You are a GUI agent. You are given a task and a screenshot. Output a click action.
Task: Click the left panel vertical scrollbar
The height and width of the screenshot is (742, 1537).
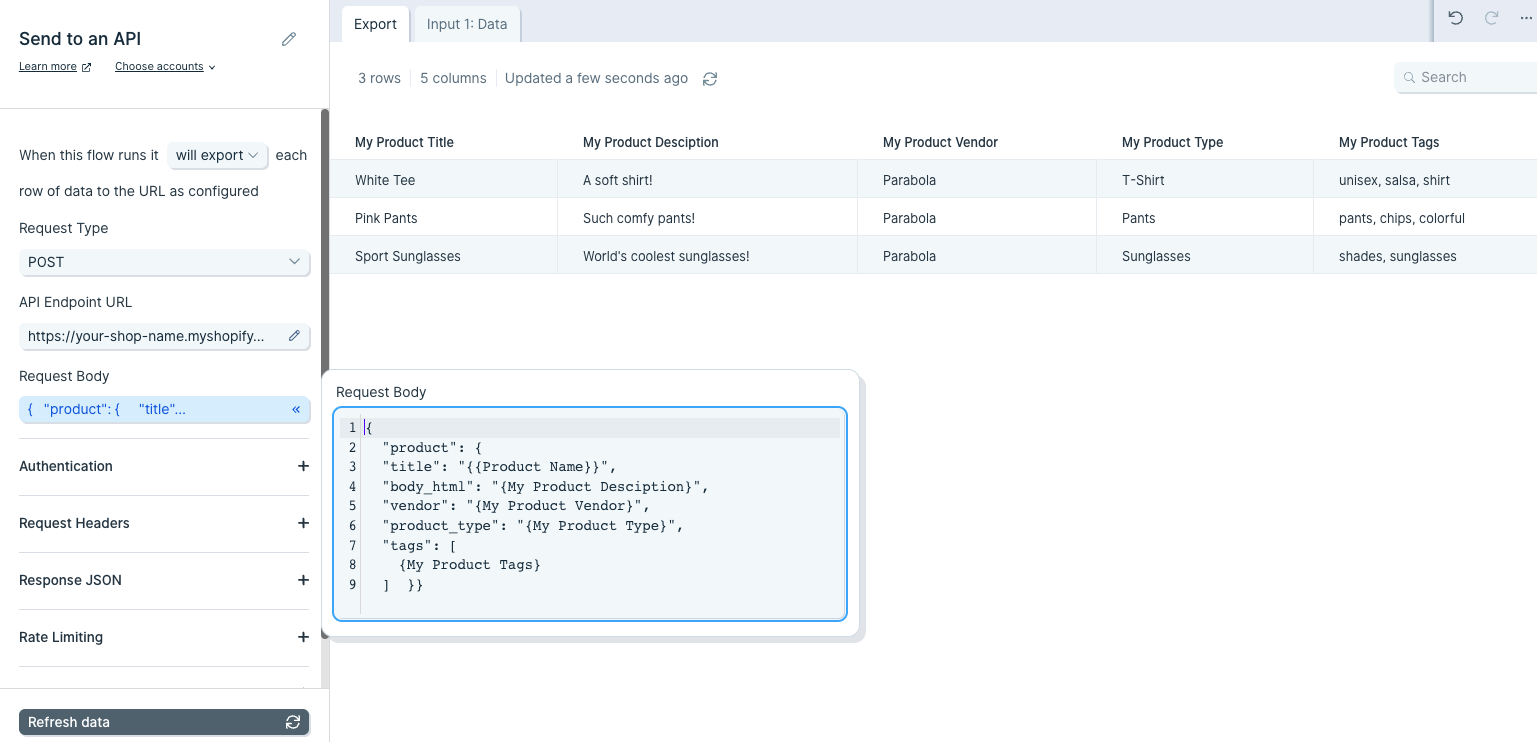click(x=324, y=398)
